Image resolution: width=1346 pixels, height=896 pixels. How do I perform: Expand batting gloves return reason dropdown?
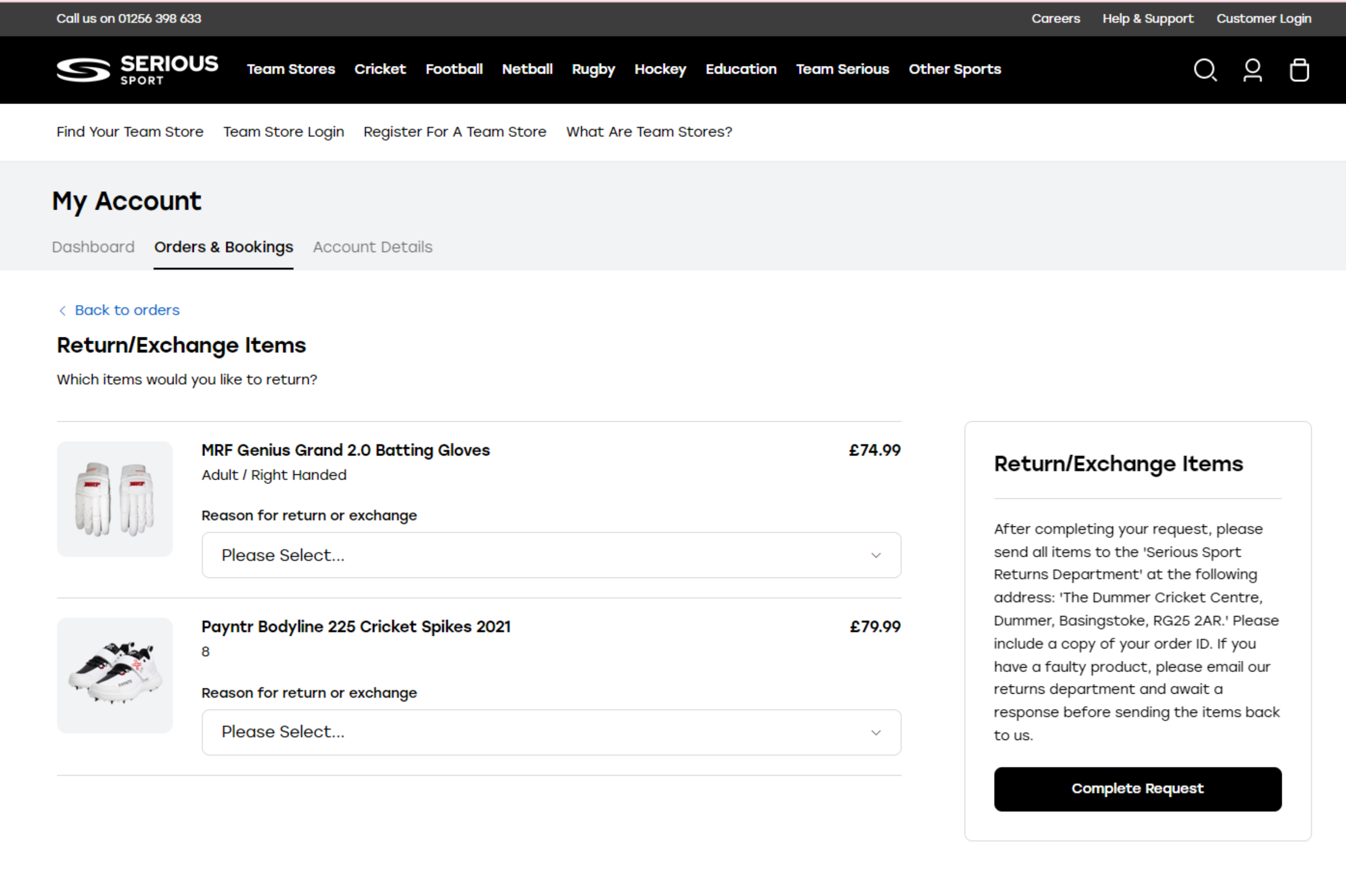pyautogui.click(x=551, y=555)
